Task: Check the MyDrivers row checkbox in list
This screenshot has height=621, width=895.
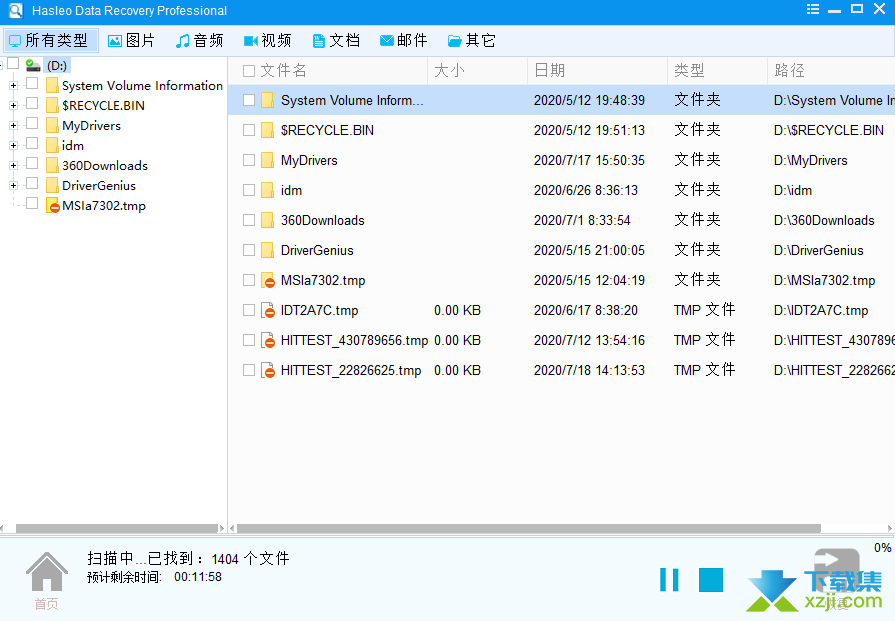Action: tap(249, 160)
